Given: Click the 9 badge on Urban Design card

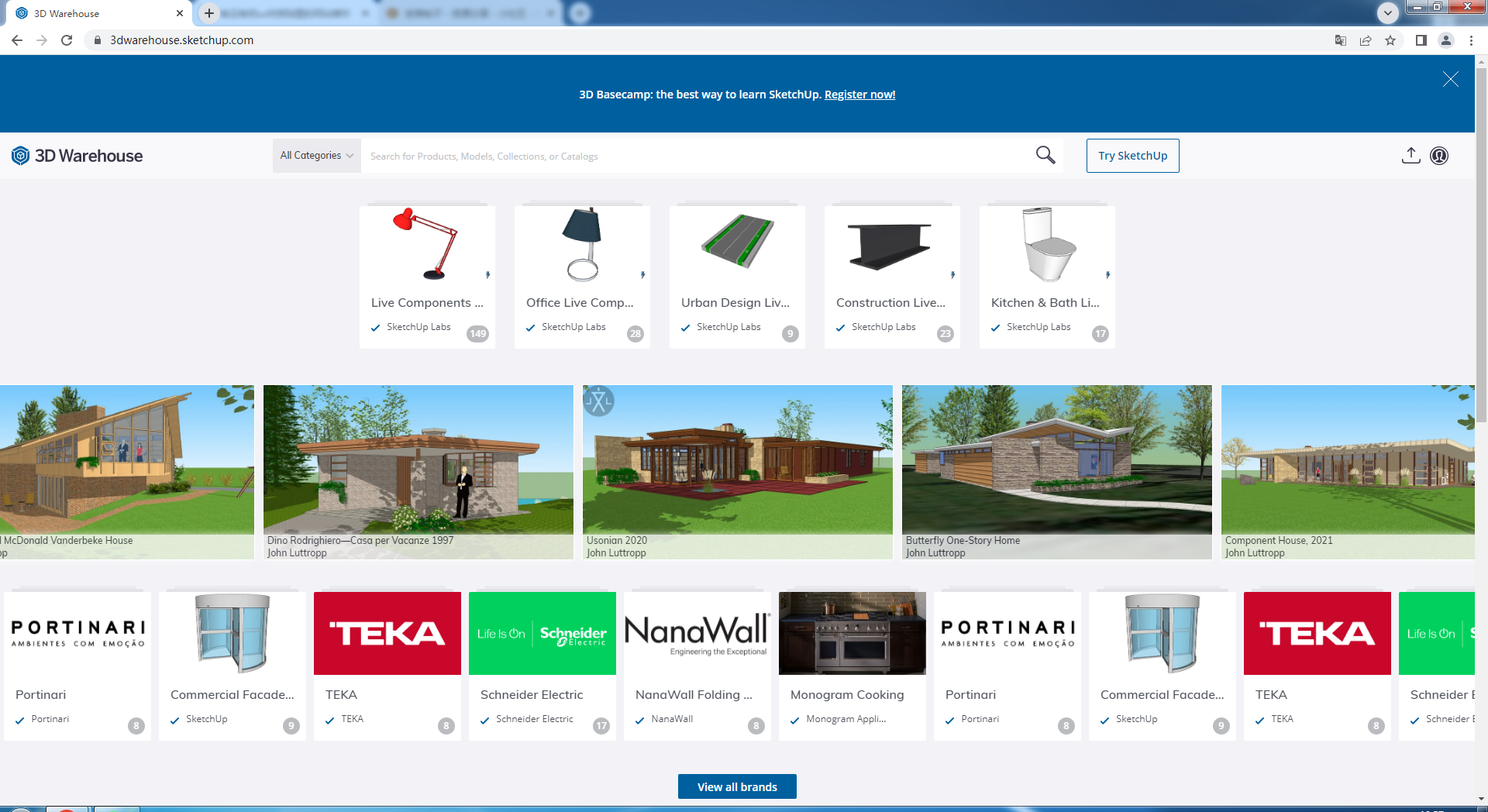Looking at the screenshot, I should (x=790, y=334).
